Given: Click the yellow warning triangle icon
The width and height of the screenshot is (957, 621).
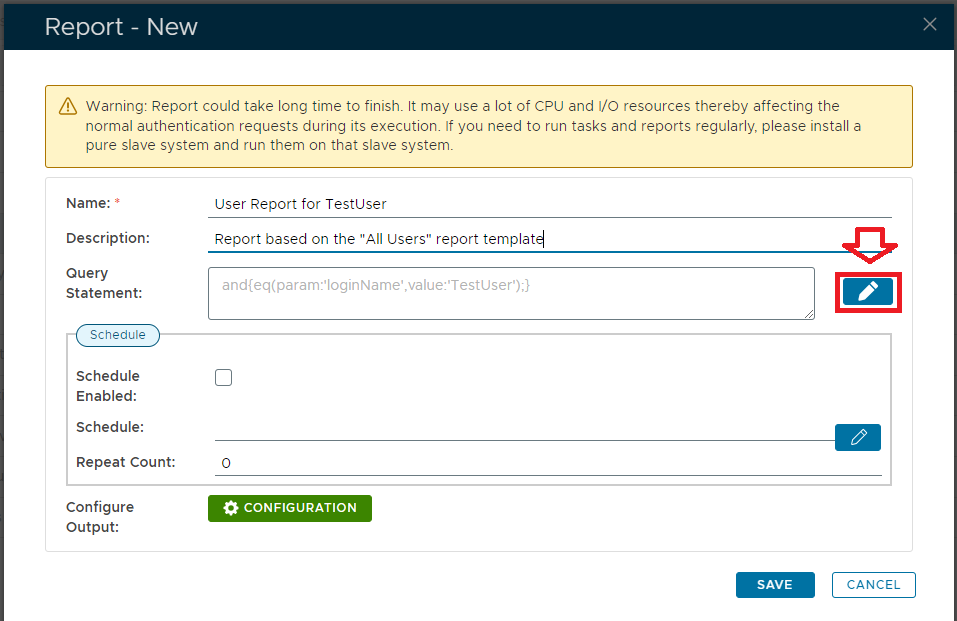Looking at the screenshot, I should (67, 106).
